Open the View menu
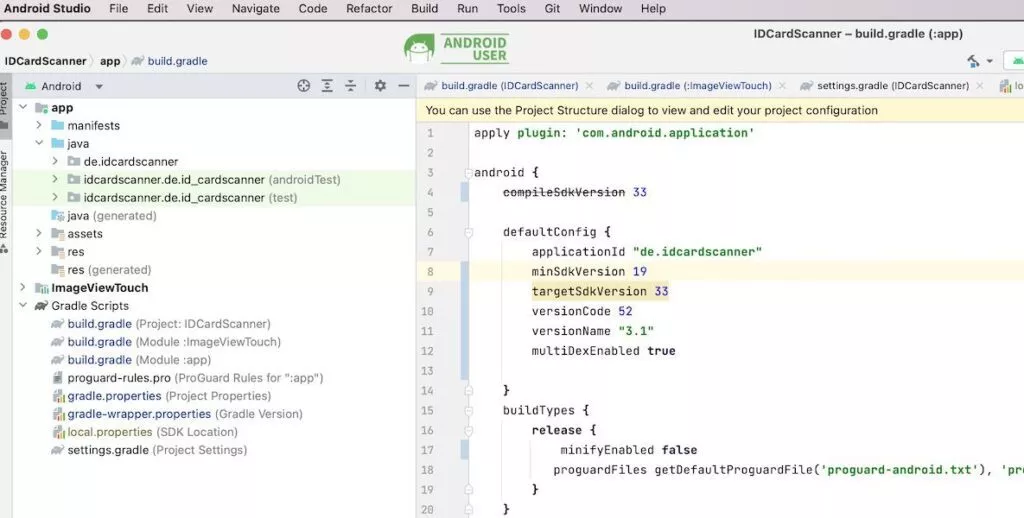The width and height of the screenshot is (1024, 518). [x=200, y=8]
